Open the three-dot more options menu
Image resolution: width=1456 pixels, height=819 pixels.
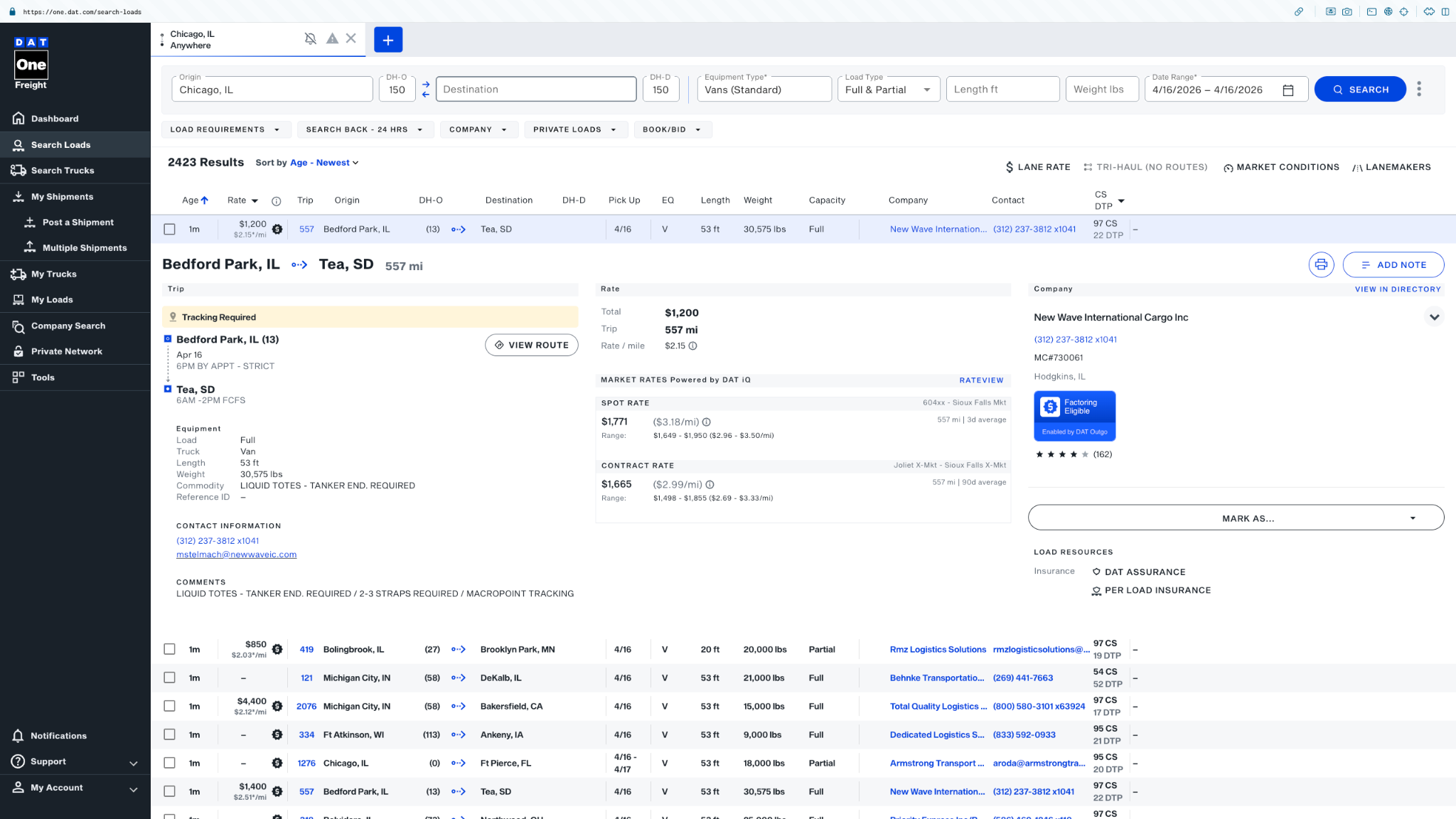[1419, 89]
